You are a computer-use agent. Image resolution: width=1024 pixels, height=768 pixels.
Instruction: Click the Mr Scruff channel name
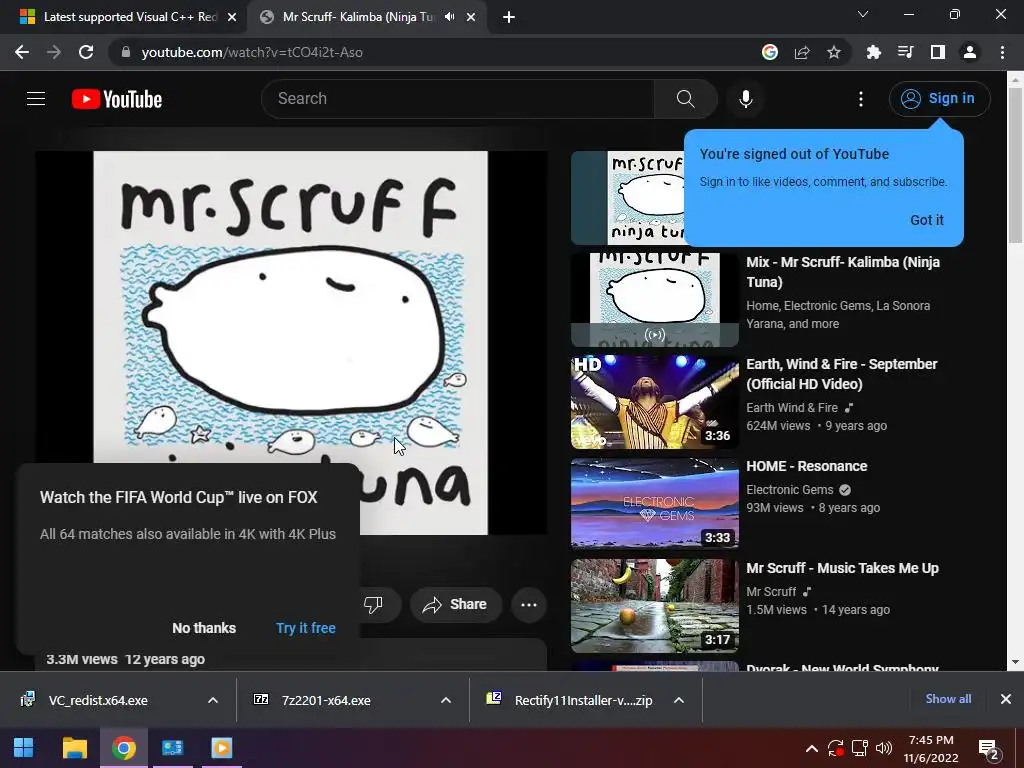(771, 592)
